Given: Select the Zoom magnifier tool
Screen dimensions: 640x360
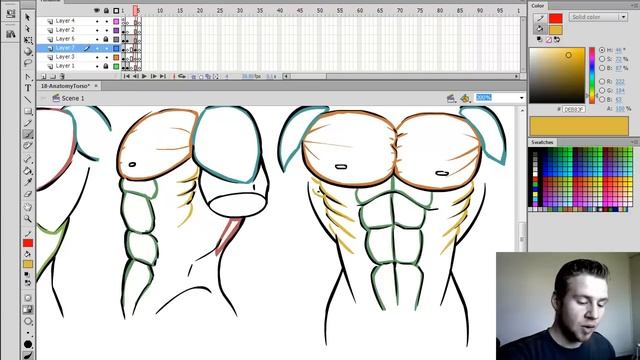Looking at the screenshot, I should coord(28,219).
